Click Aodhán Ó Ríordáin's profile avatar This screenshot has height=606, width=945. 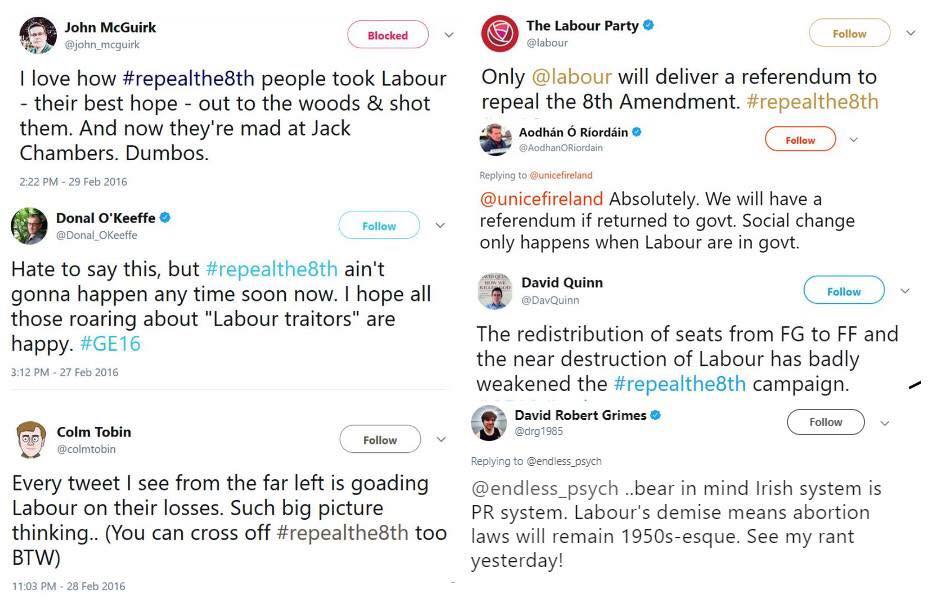(496, 140)
